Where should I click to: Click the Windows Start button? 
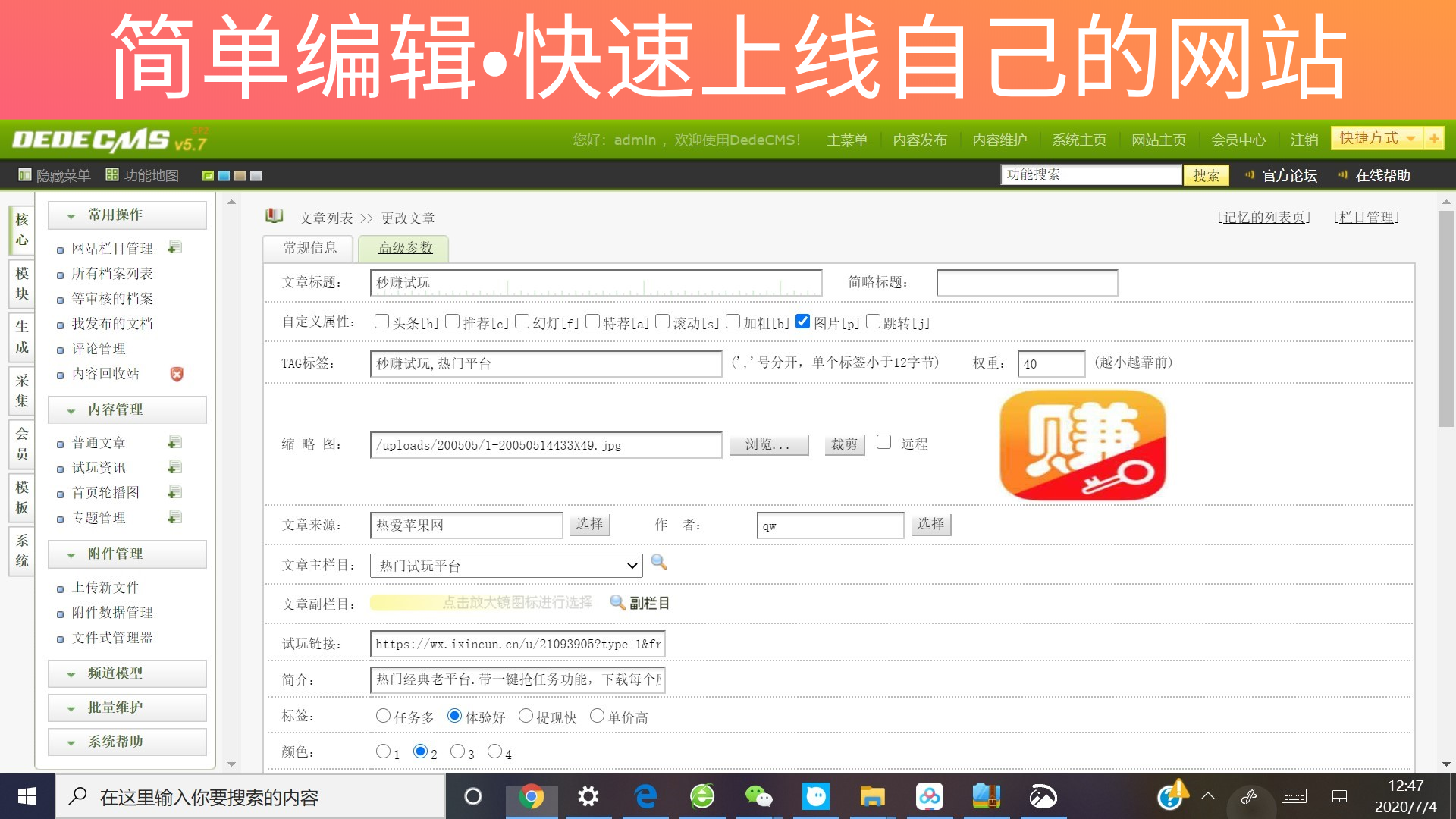pyautogui.click(x=27, y=796)
